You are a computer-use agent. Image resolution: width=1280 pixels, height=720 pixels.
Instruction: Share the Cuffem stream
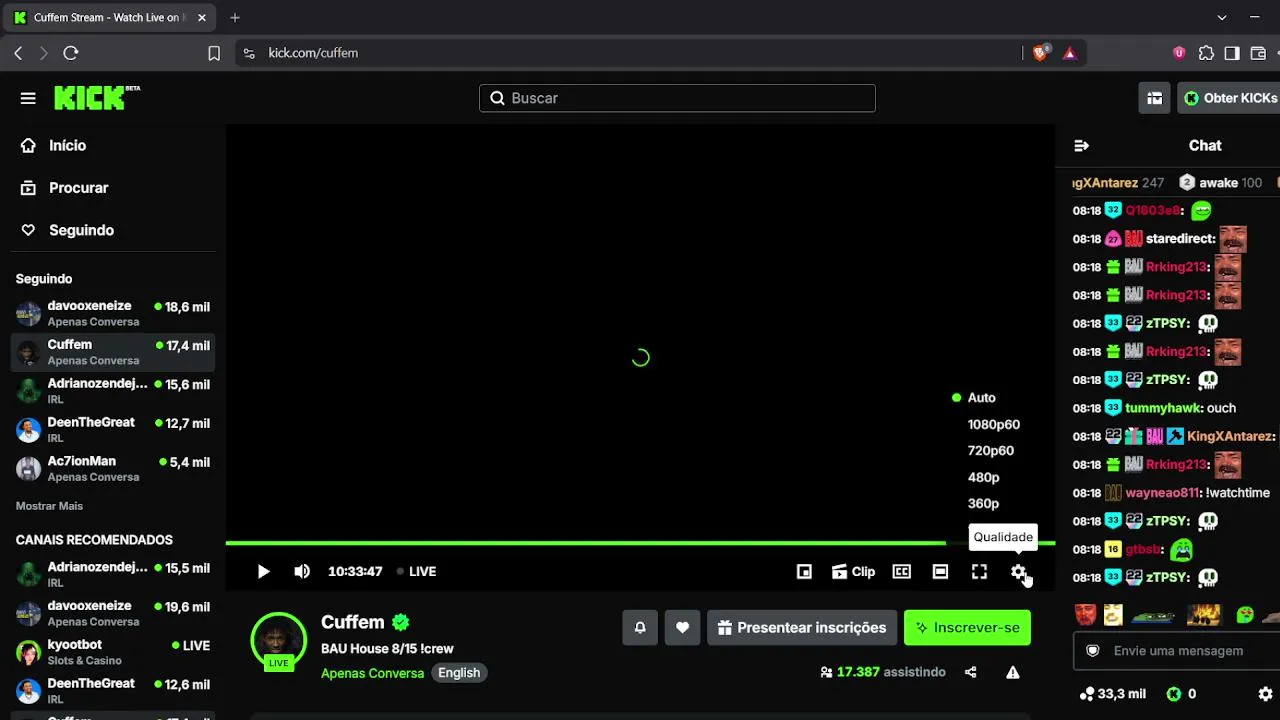click(x=970, y=672)
